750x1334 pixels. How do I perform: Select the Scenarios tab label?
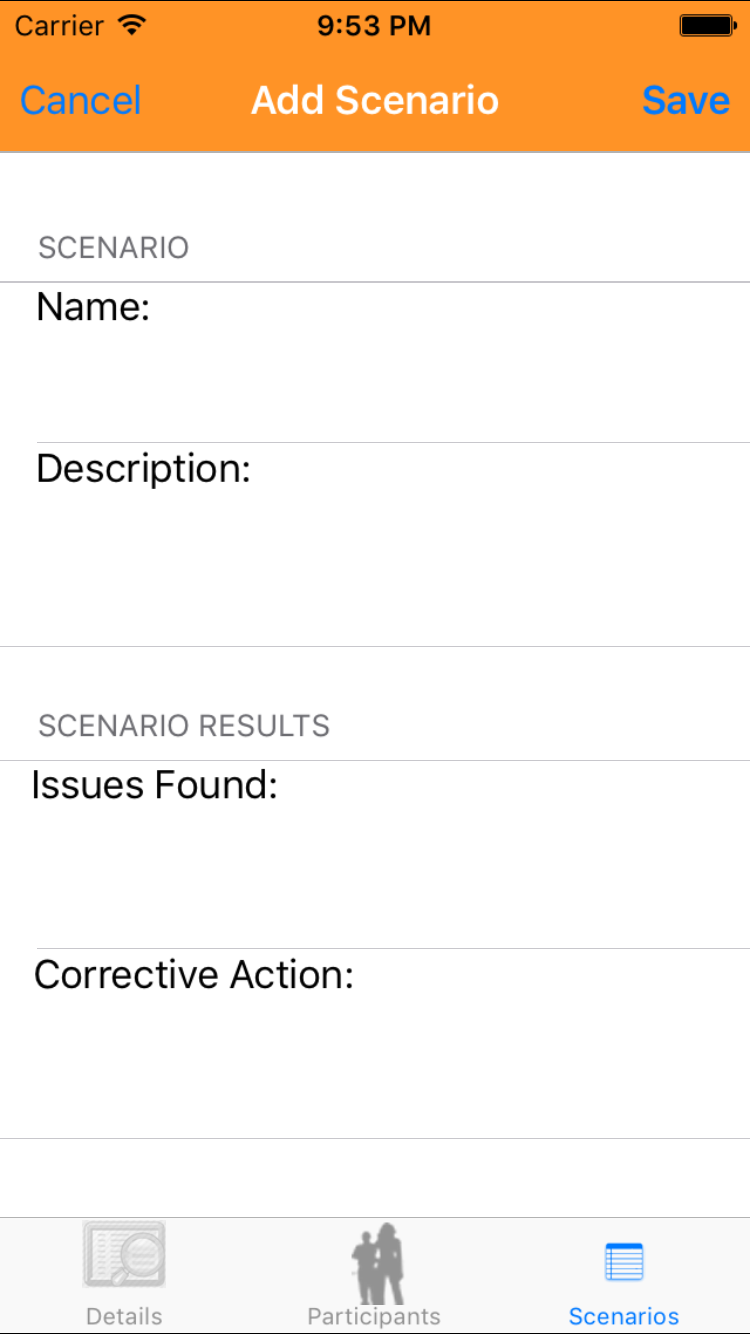click(x=624, y=1316)
